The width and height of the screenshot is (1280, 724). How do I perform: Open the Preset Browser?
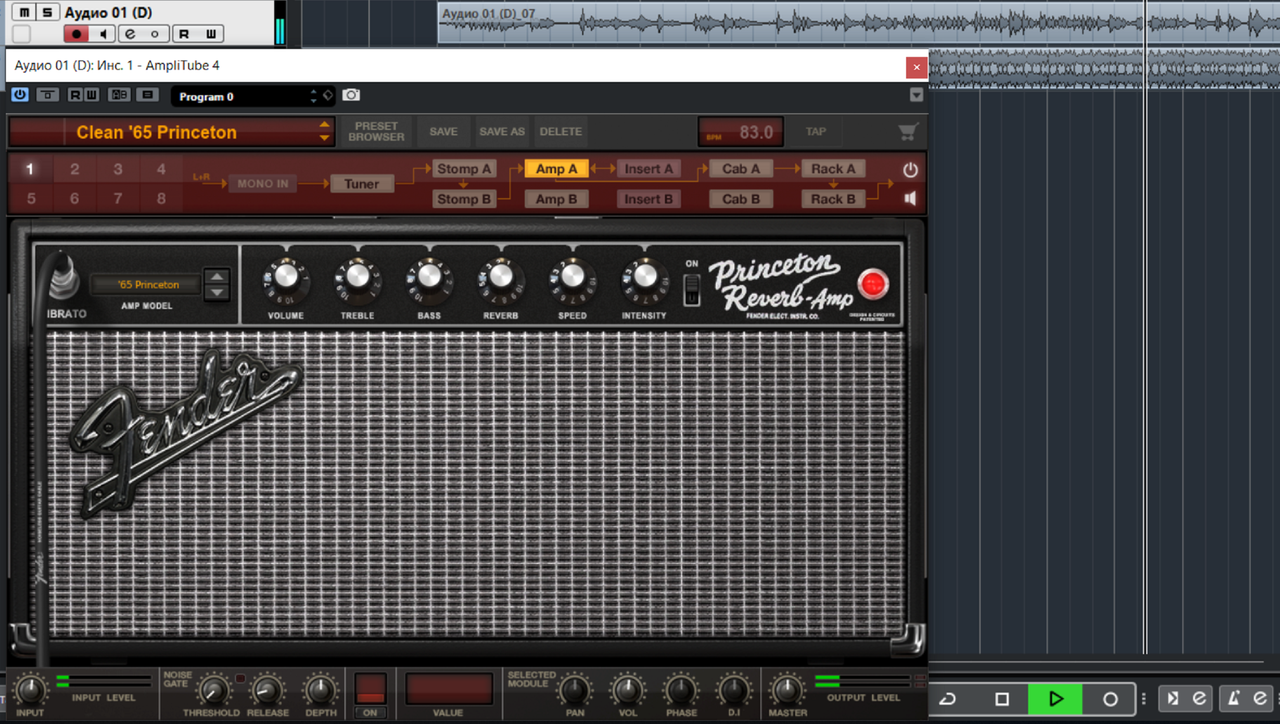click(376, 132)
